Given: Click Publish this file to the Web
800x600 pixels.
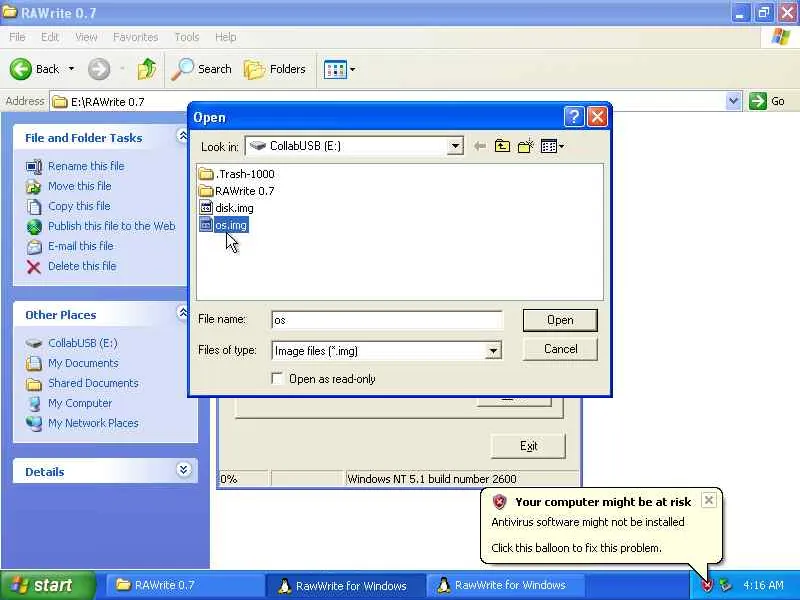Looking at the screenshot, I should pyautogui.click(x=112, y=226).
